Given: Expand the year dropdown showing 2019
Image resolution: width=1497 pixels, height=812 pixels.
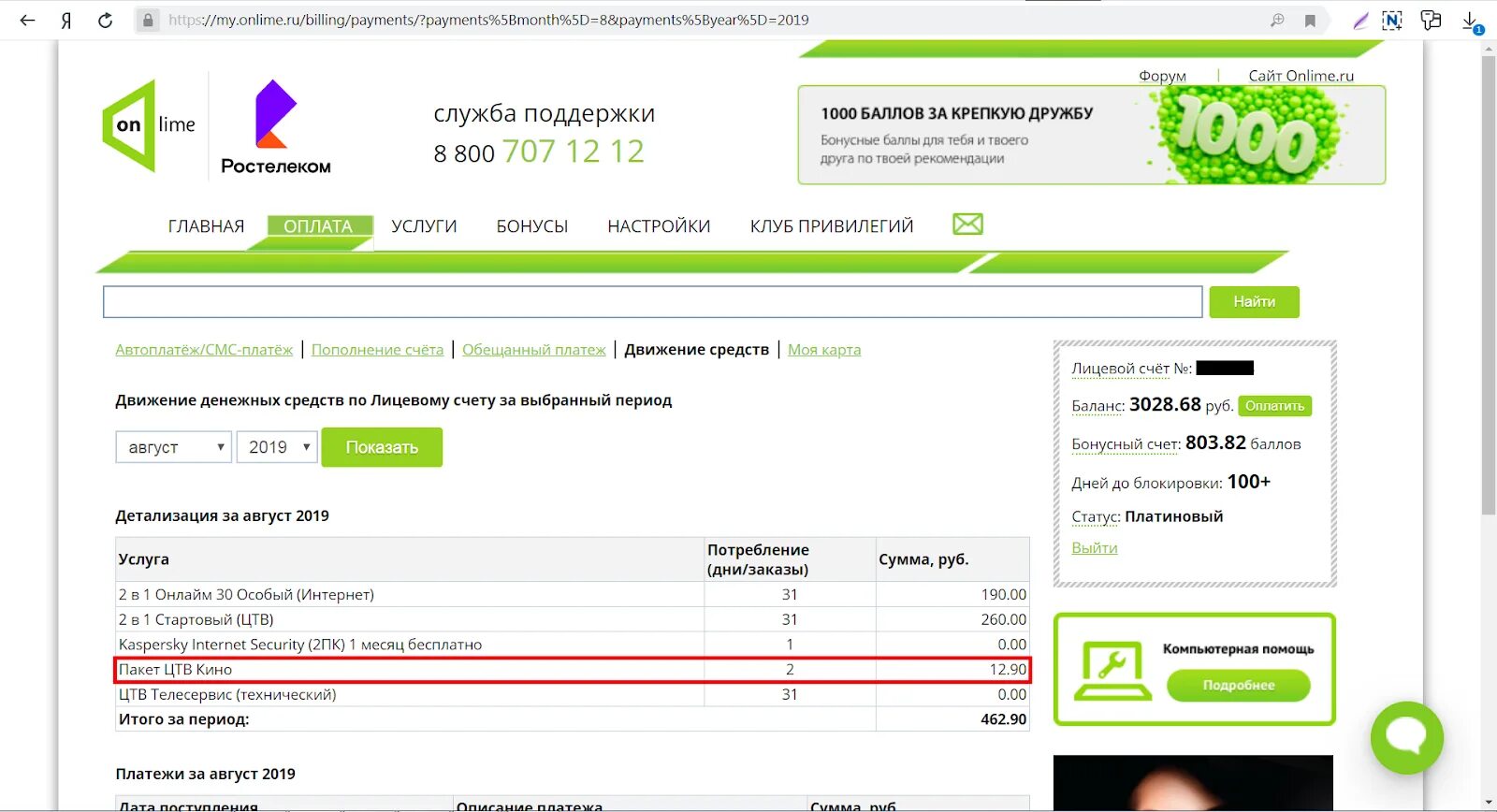Looking at the screenshot, I should click(277, 447).
